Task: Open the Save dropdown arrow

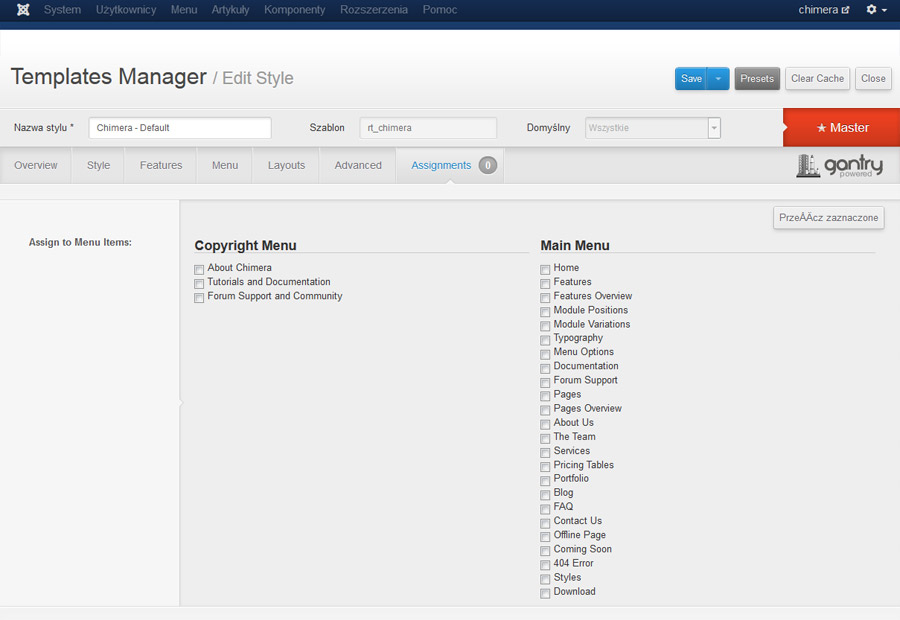Action: 718,79
